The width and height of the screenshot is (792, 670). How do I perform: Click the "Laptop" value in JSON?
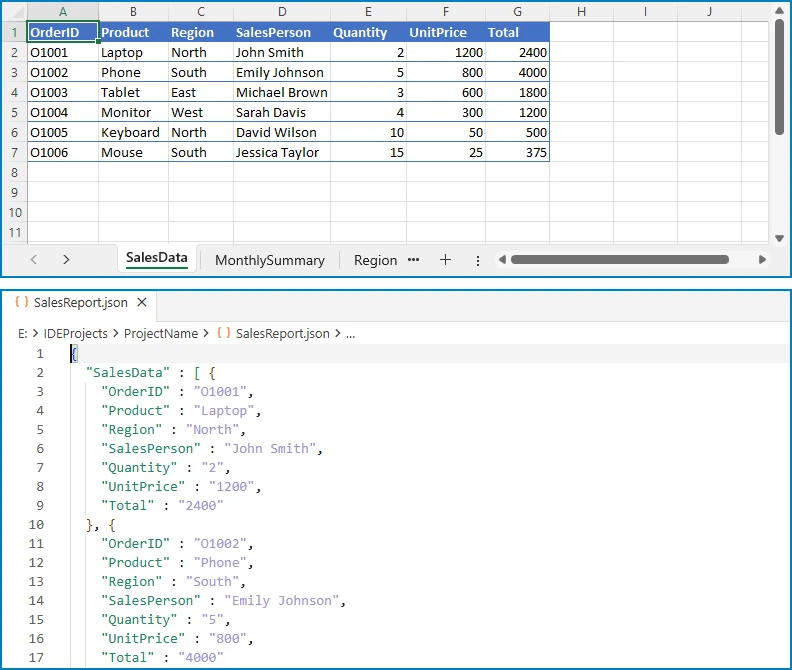pos(224,411)
